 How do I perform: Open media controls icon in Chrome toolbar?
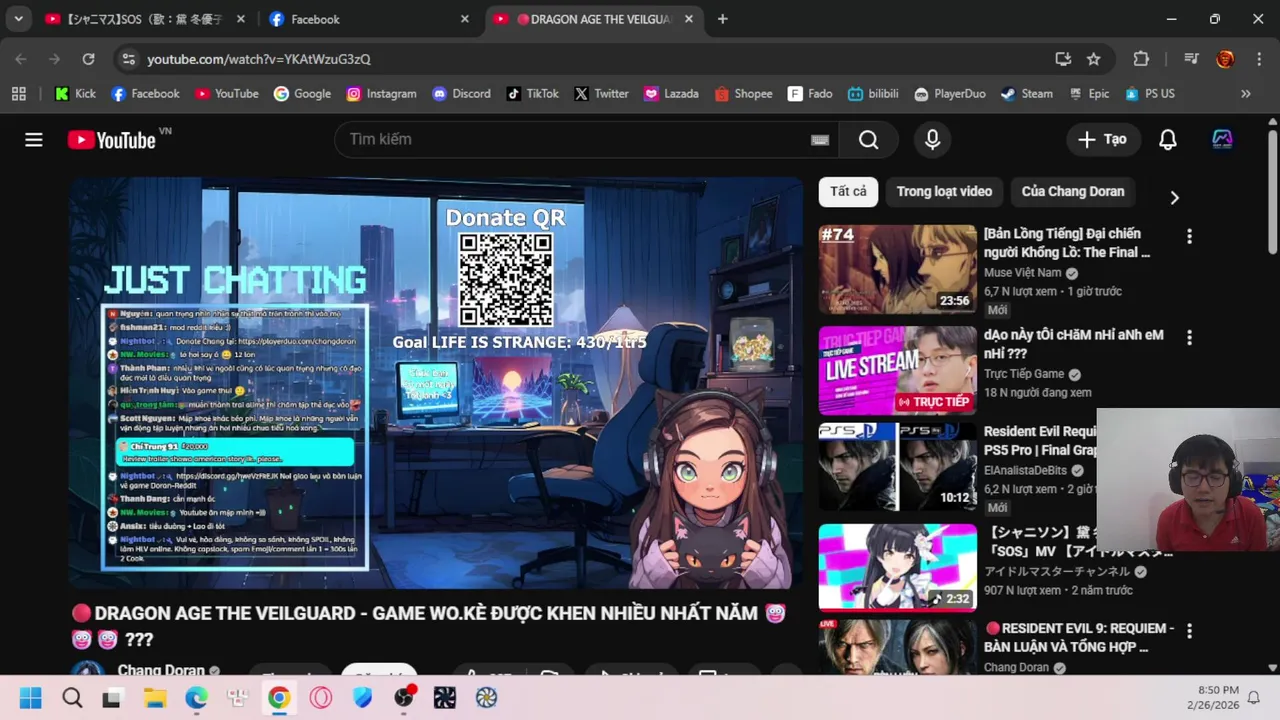pyautogui.click(x=1191, y=59)
